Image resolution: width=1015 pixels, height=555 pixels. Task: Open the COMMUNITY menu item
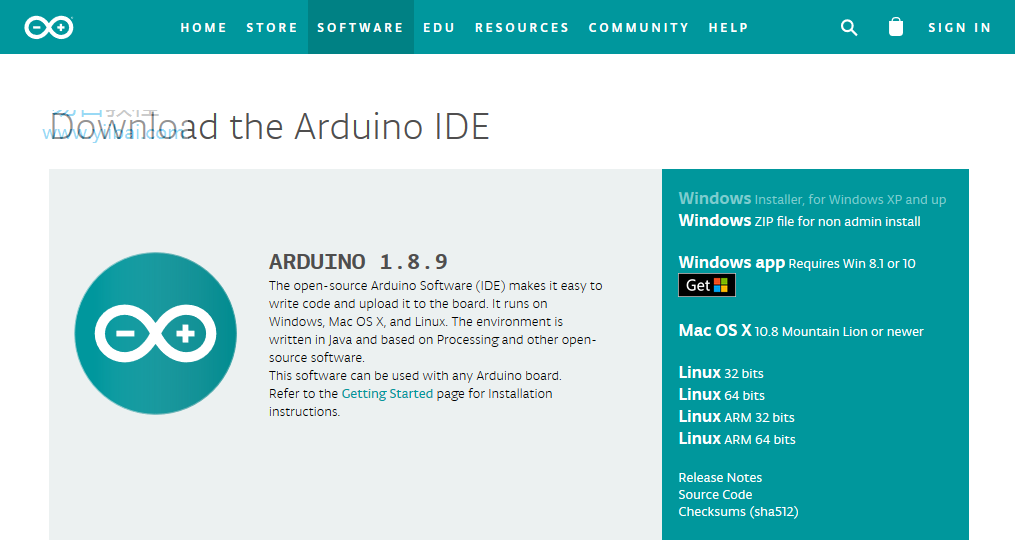pos(639,27)
